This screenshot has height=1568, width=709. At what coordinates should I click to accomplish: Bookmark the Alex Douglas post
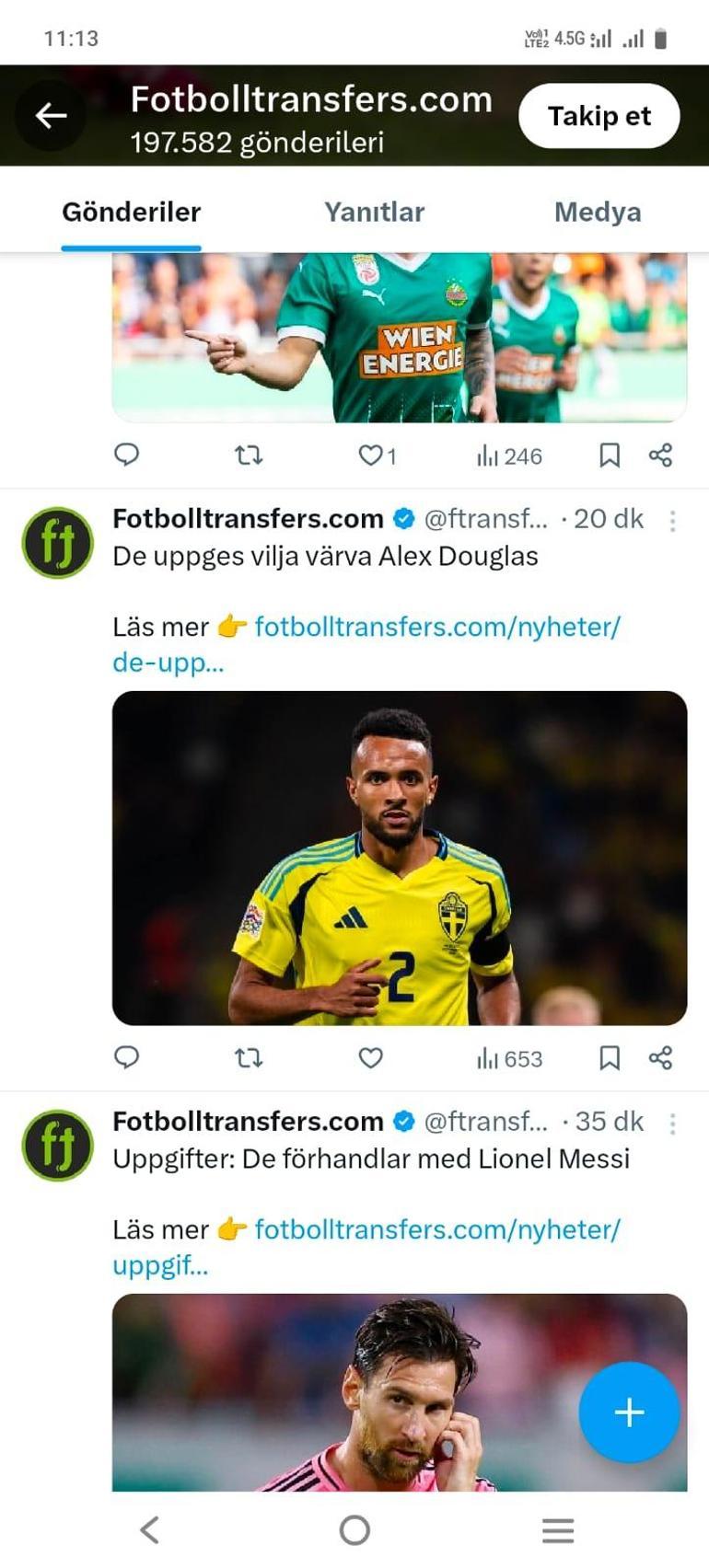pyautogui.click(x=610, y=1058)
